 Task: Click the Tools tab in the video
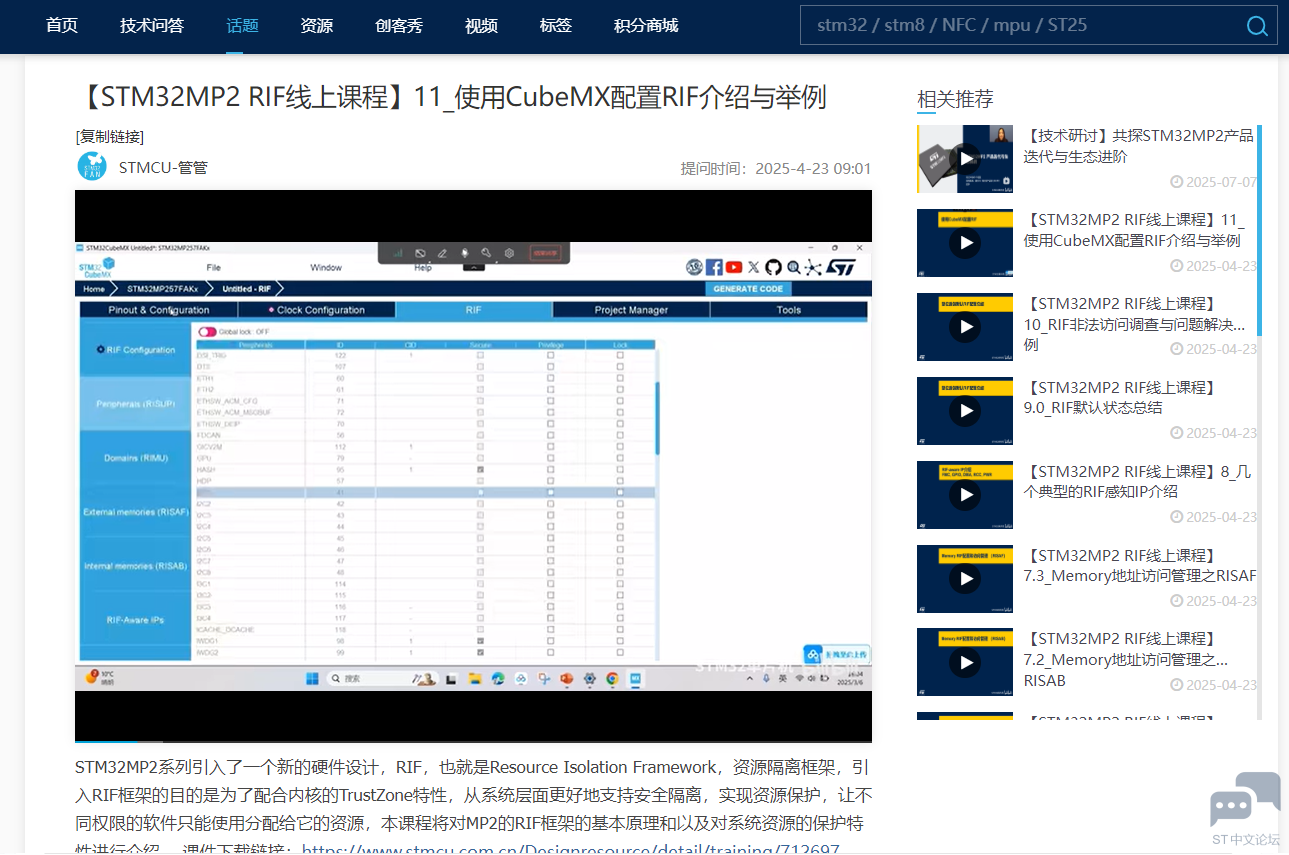coord(789,310)
